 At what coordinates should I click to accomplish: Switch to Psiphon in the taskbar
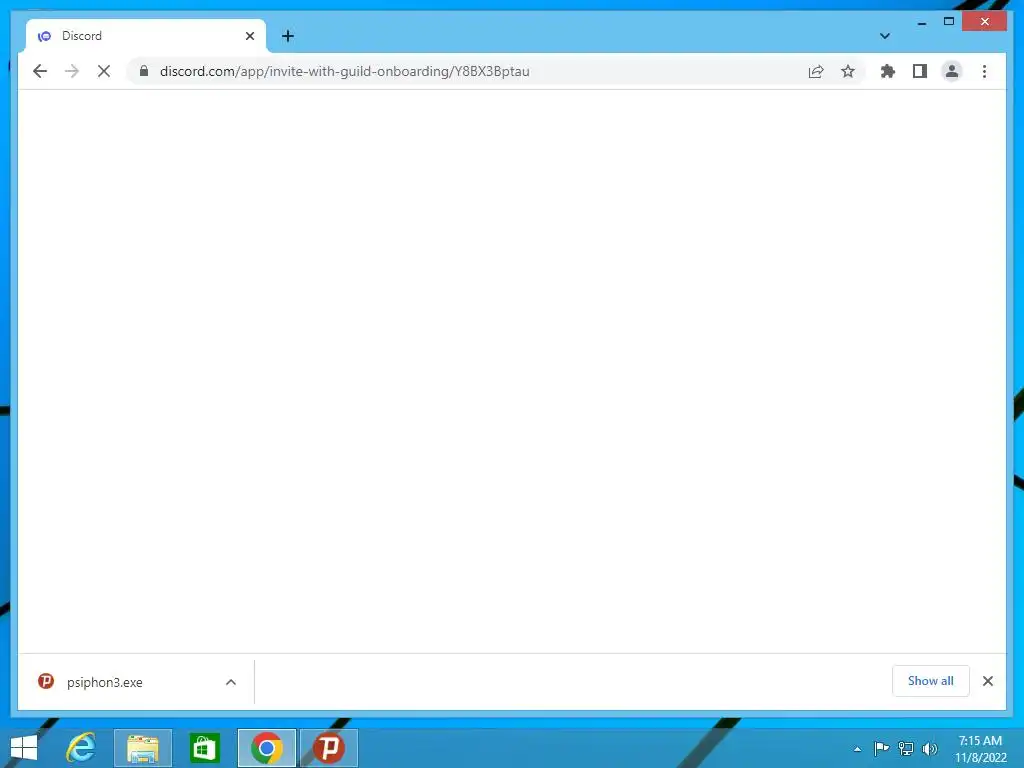[328, 748]
